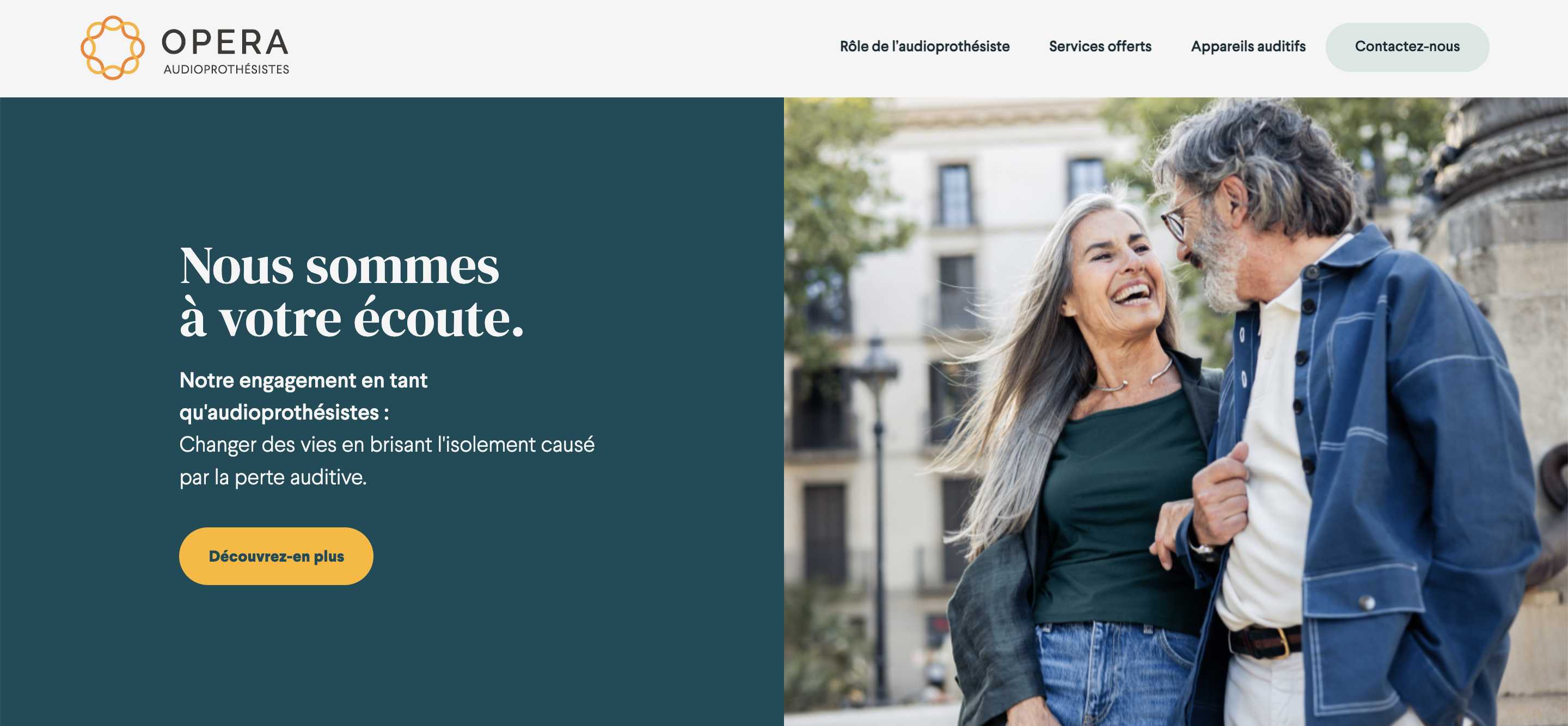Click the orange ring Opera logo icon

click(x=113, y=47)
